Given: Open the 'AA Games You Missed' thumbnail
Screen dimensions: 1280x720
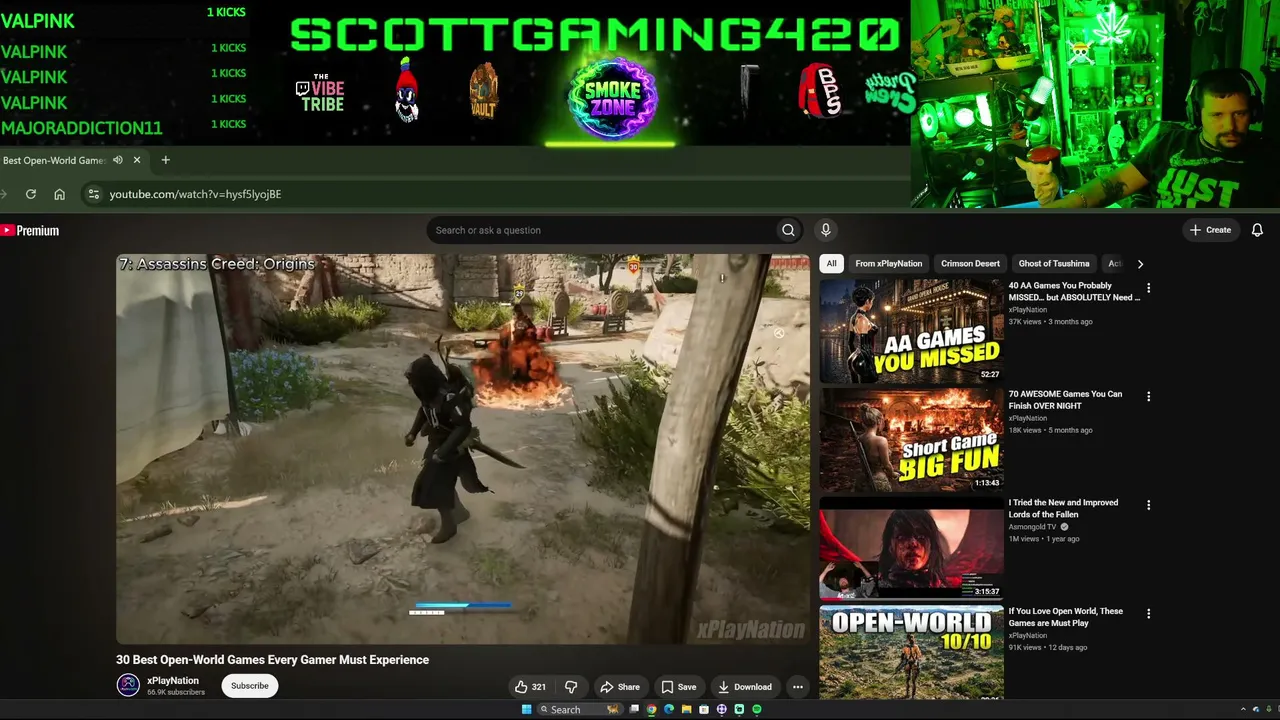Looking at the screenshot, I should [x=911, y=331].
